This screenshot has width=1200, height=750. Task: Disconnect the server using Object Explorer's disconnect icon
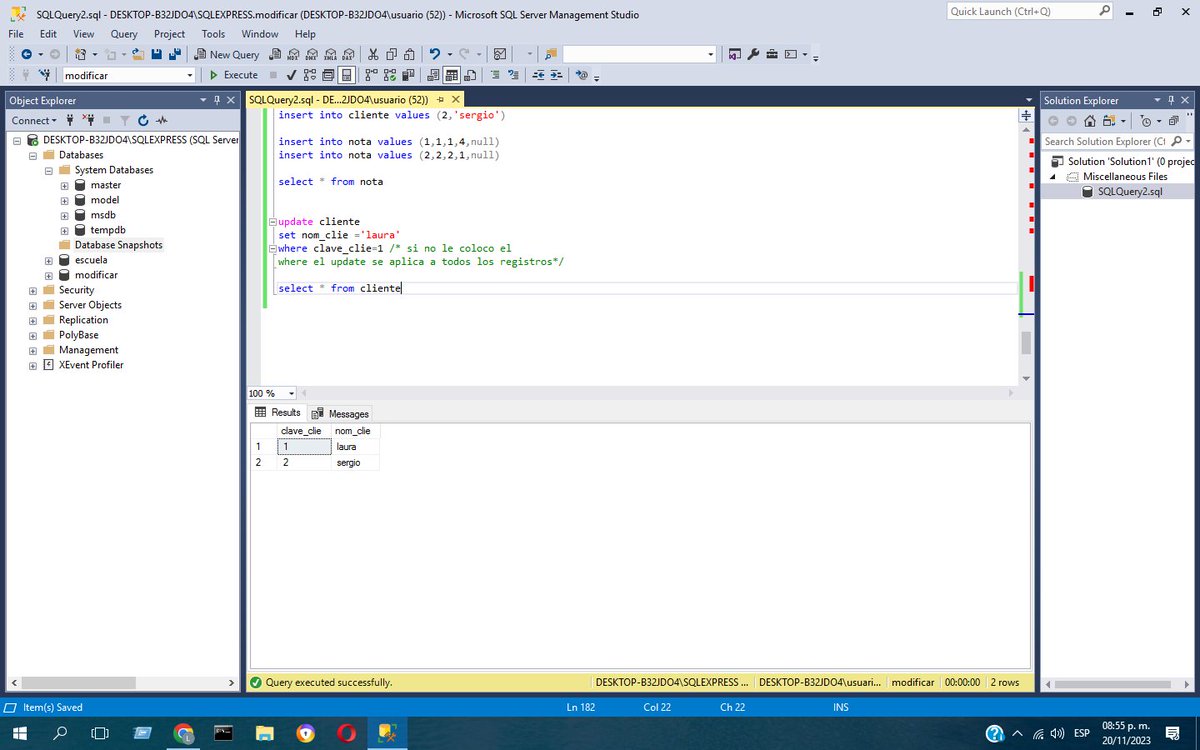[x=88, y=120]
